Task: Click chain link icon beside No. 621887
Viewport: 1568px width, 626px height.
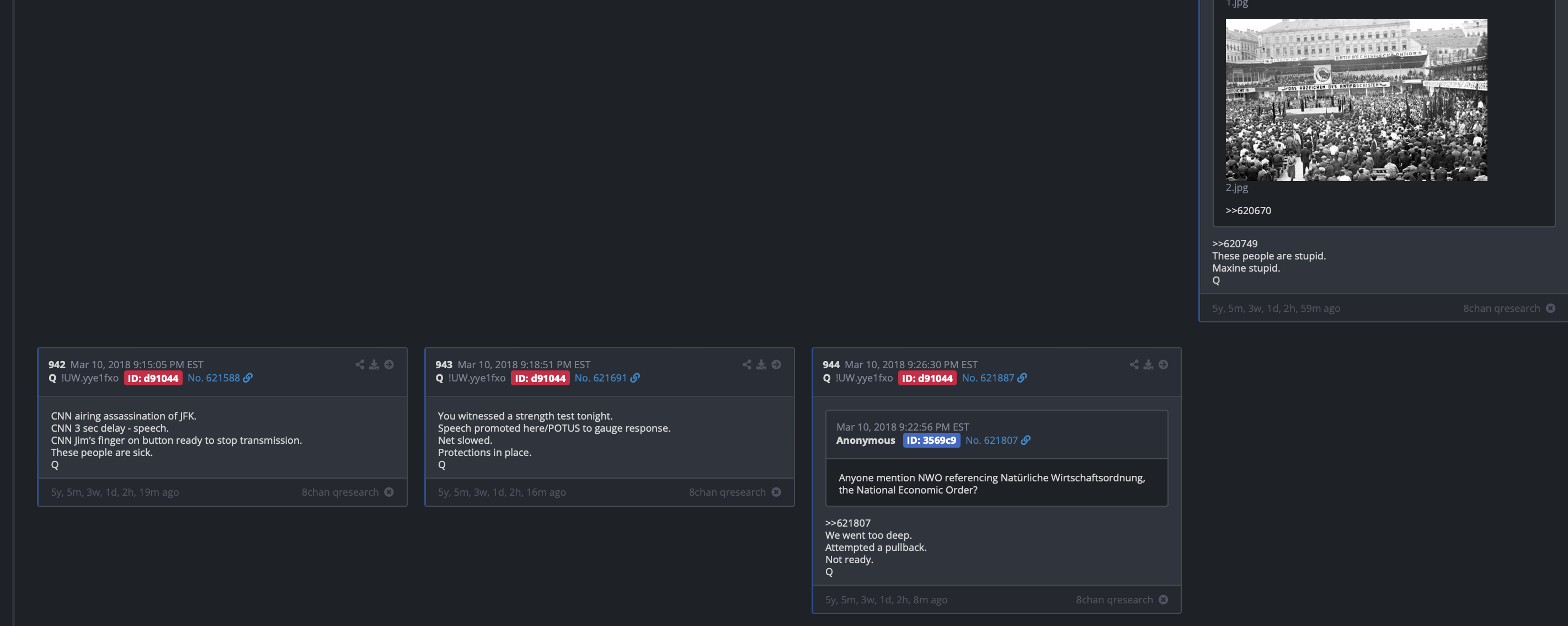Action: [x=1022, y=378]
